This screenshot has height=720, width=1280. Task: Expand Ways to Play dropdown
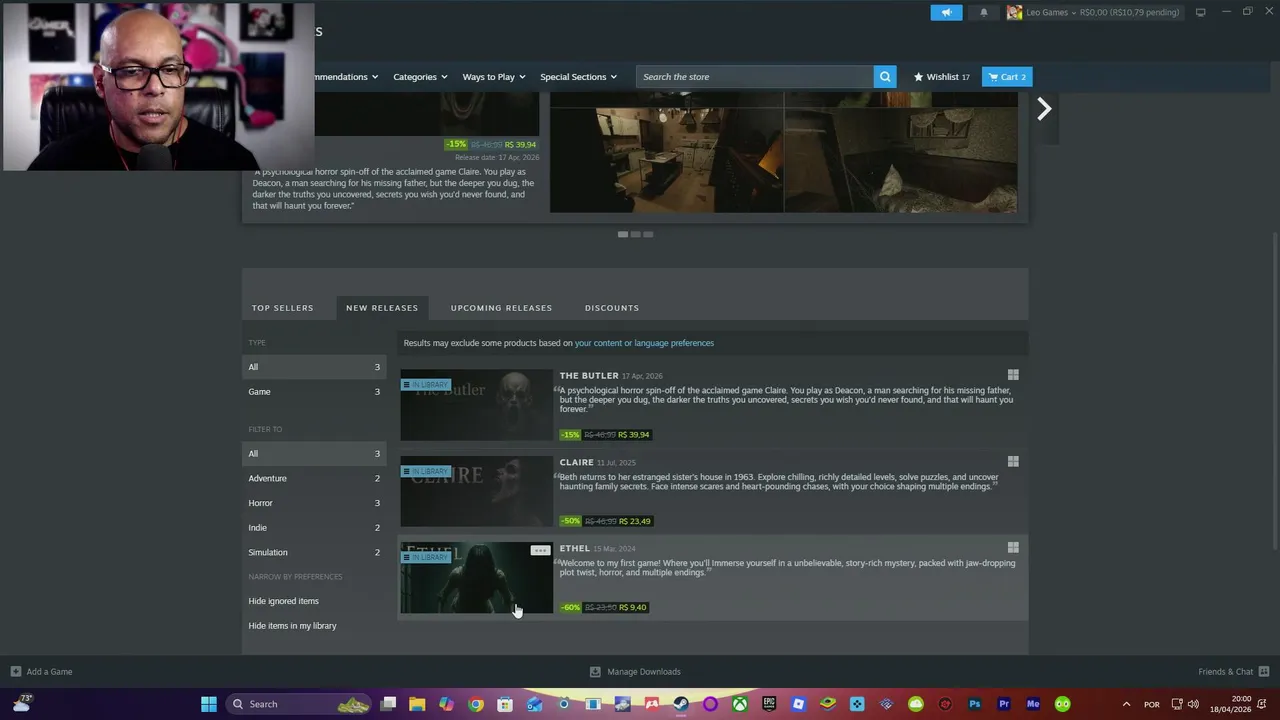pyautogui.click(x=494, y=77)
